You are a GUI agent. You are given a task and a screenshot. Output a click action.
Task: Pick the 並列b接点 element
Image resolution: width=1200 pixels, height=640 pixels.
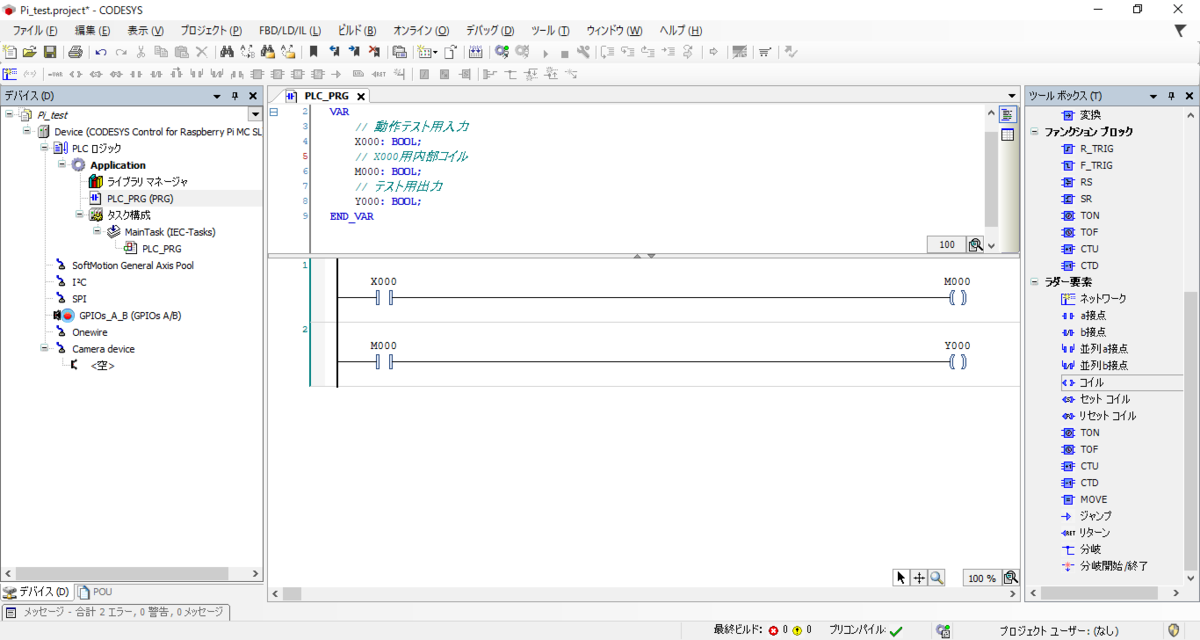click(x=1094, y=365)
